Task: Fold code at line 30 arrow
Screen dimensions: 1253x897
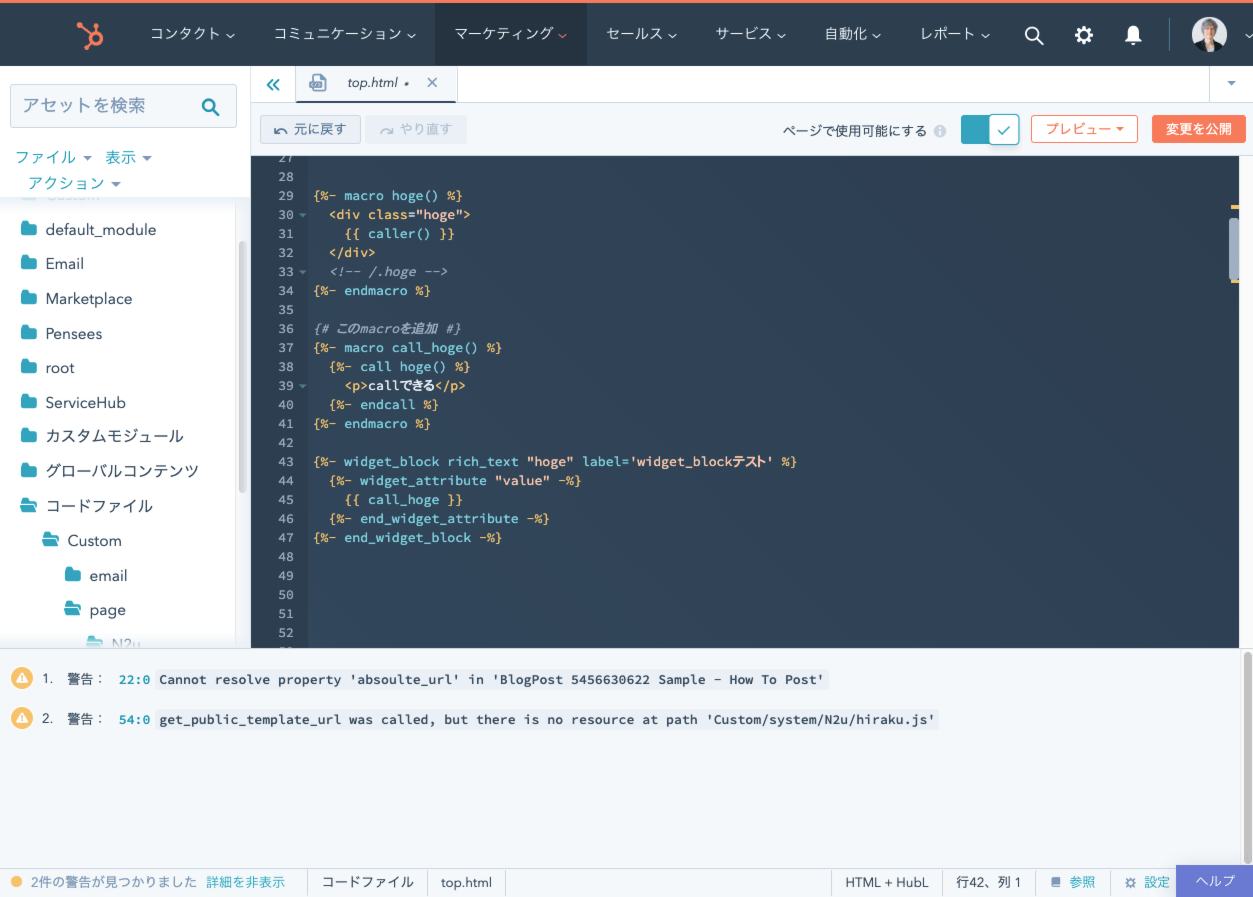Action: tap(303, 215)
